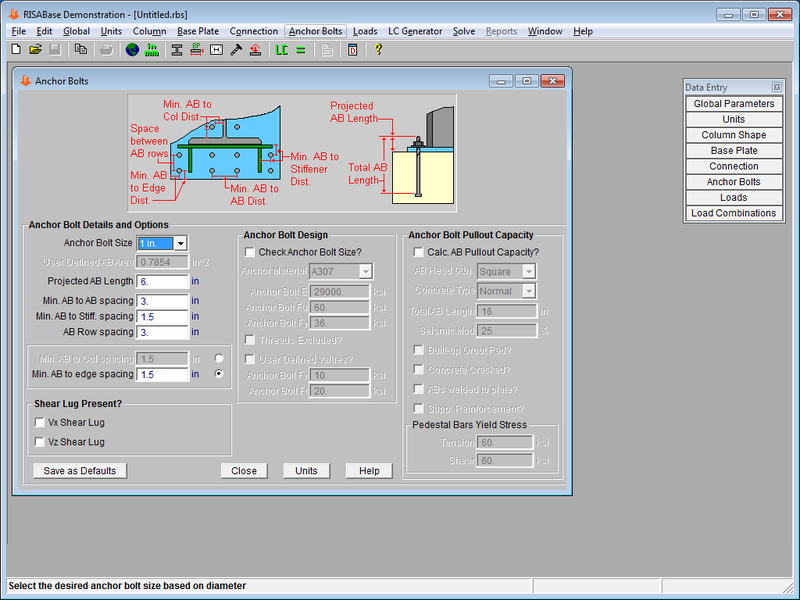This screenshot has height=600, width=800.
Task: Click the green equals Solve icon
Action: 301,49
